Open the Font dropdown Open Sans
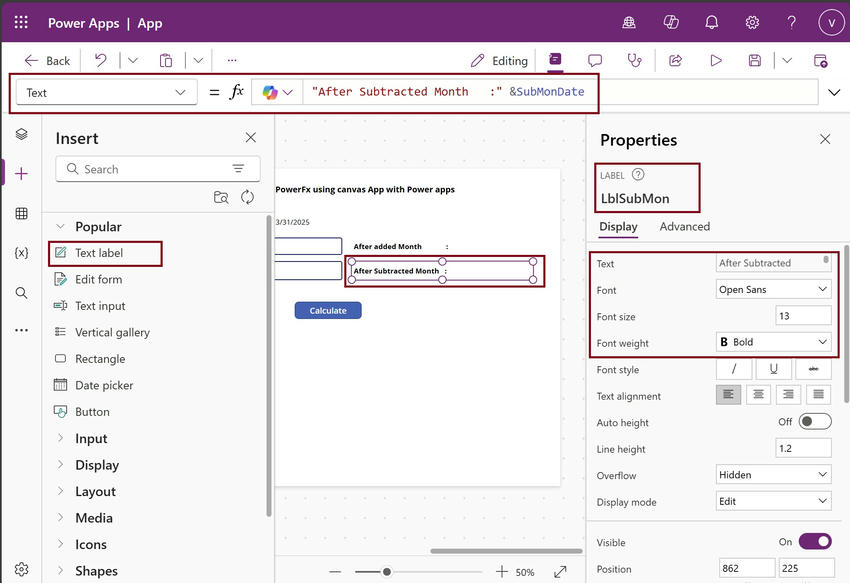This screenshot has height=583, width=850. coord(774,290)
